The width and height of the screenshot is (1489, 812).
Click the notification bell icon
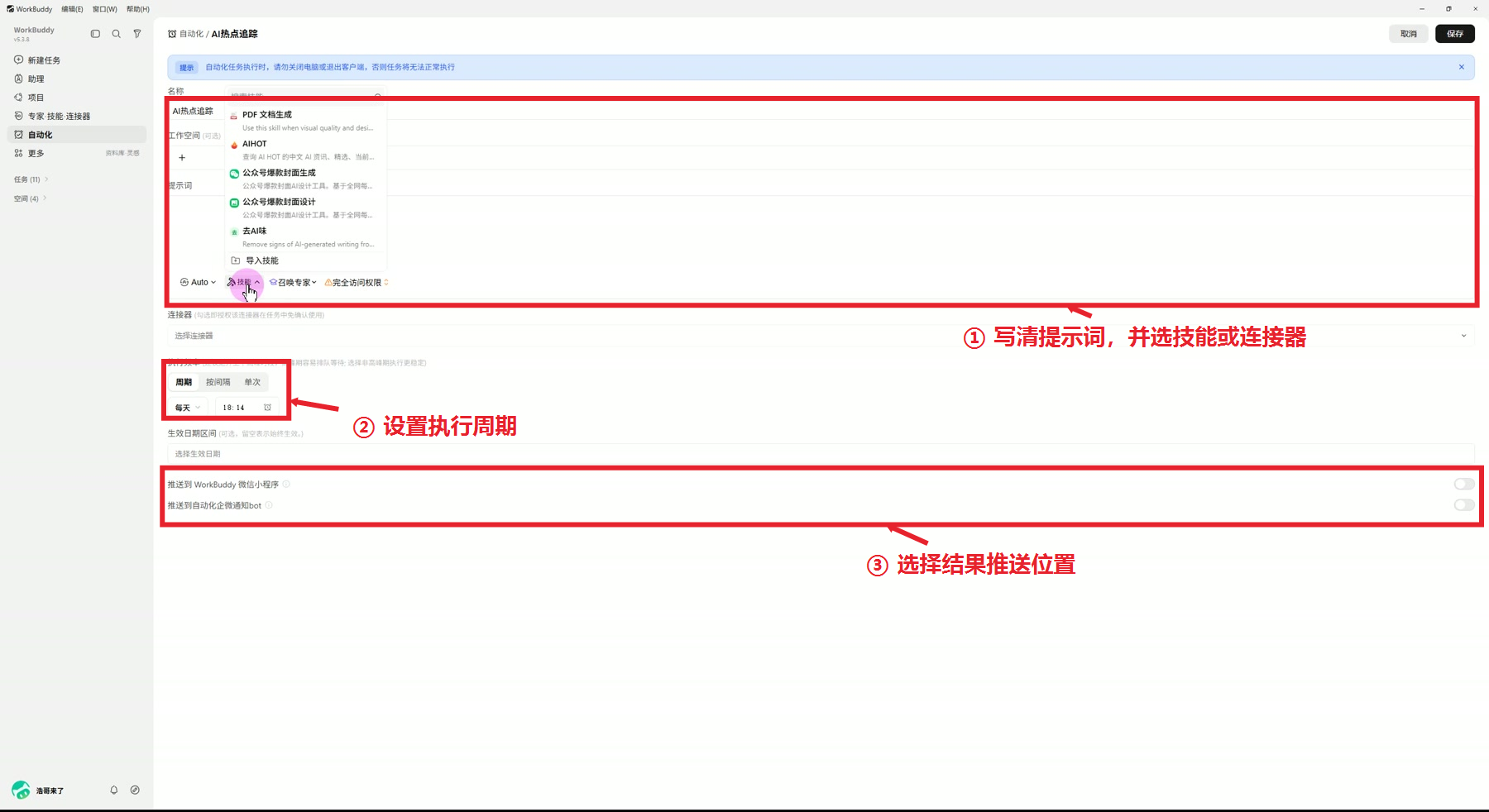coord(114,790)
